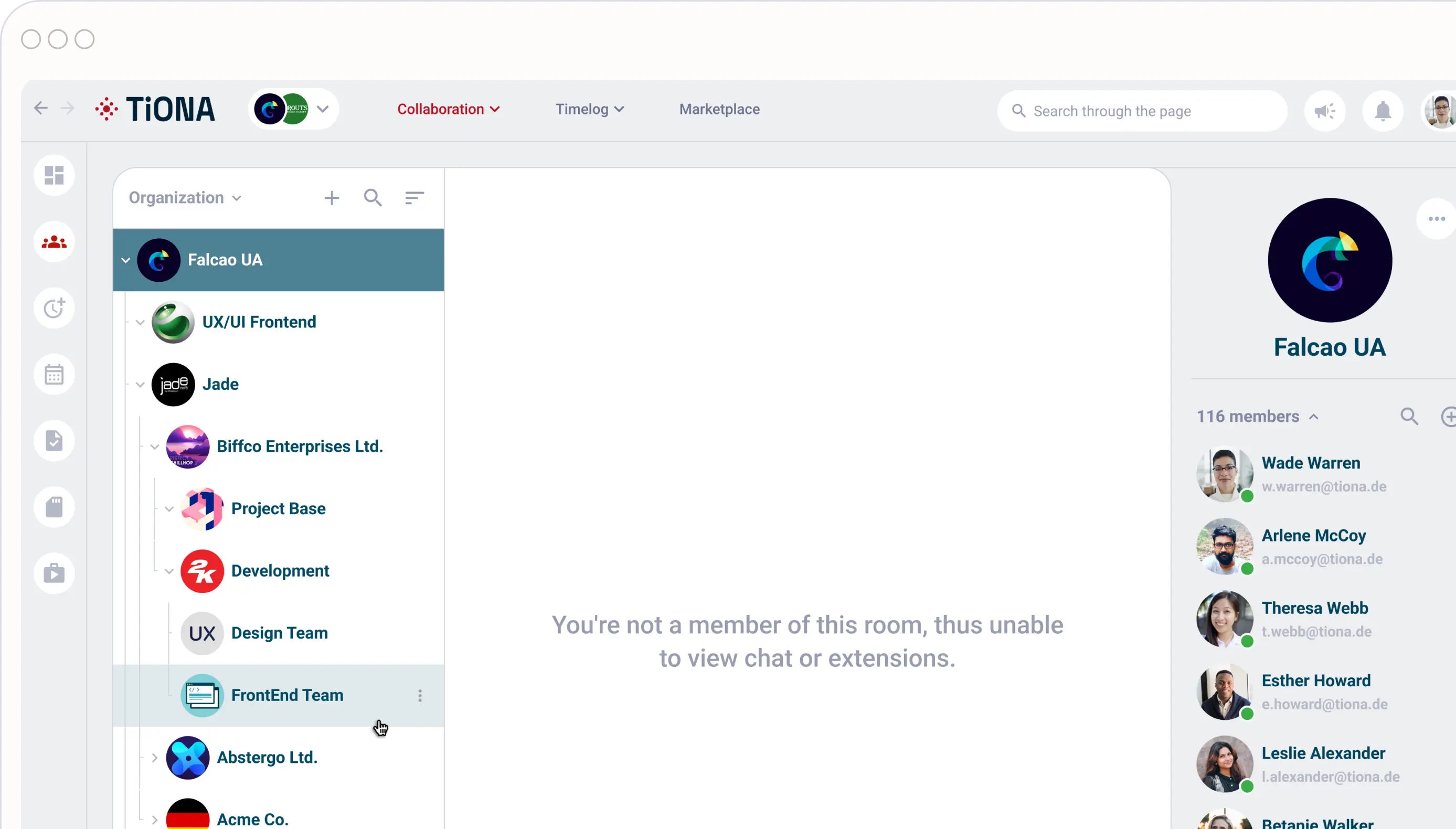This screenshot has width=1456, height=829.
Task: Open the task checklist sidebar icon
Action: tap(54, 441)
